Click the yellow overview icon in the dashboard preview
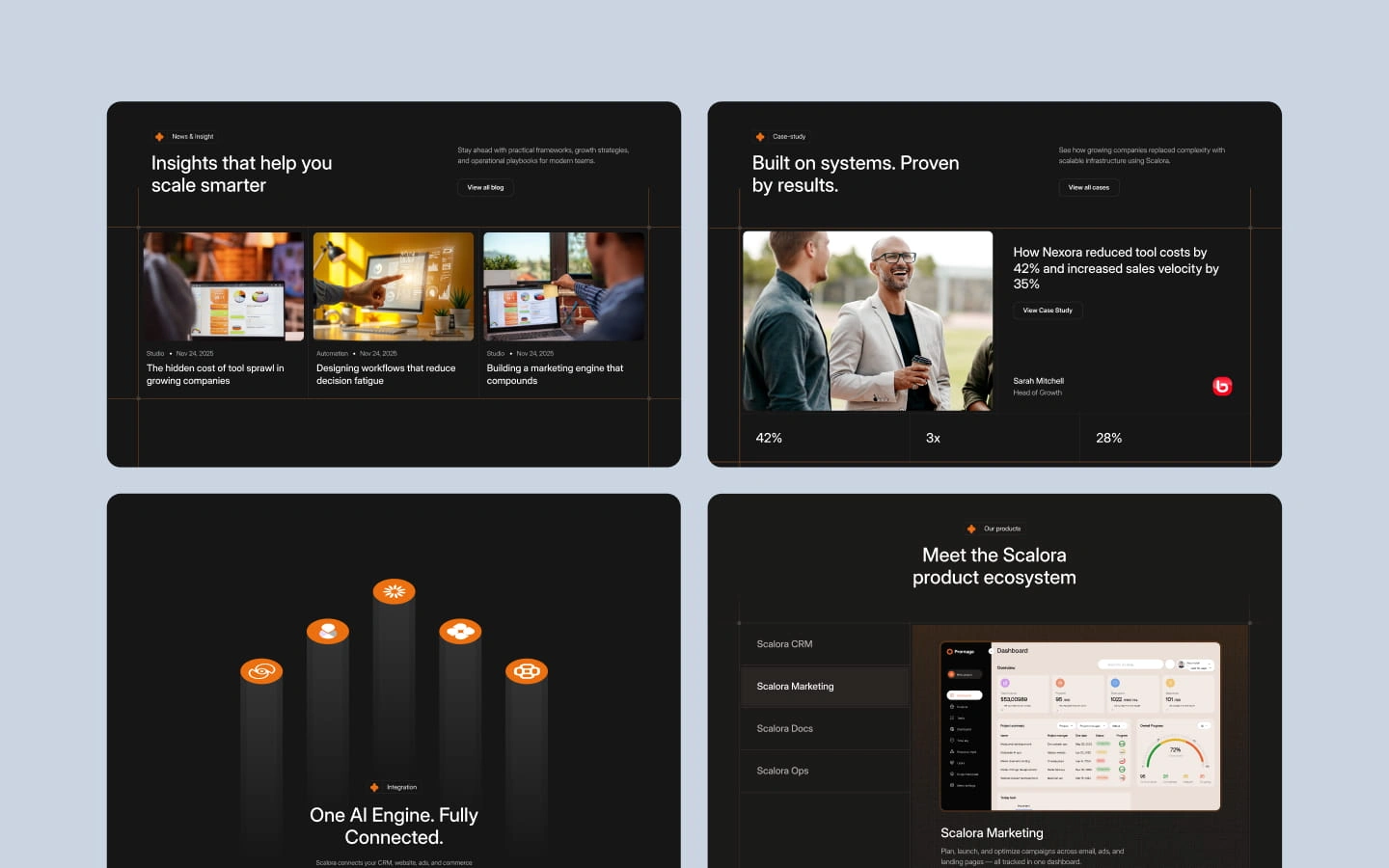Screen dimensions: 1389x868 pos(1170,683)
